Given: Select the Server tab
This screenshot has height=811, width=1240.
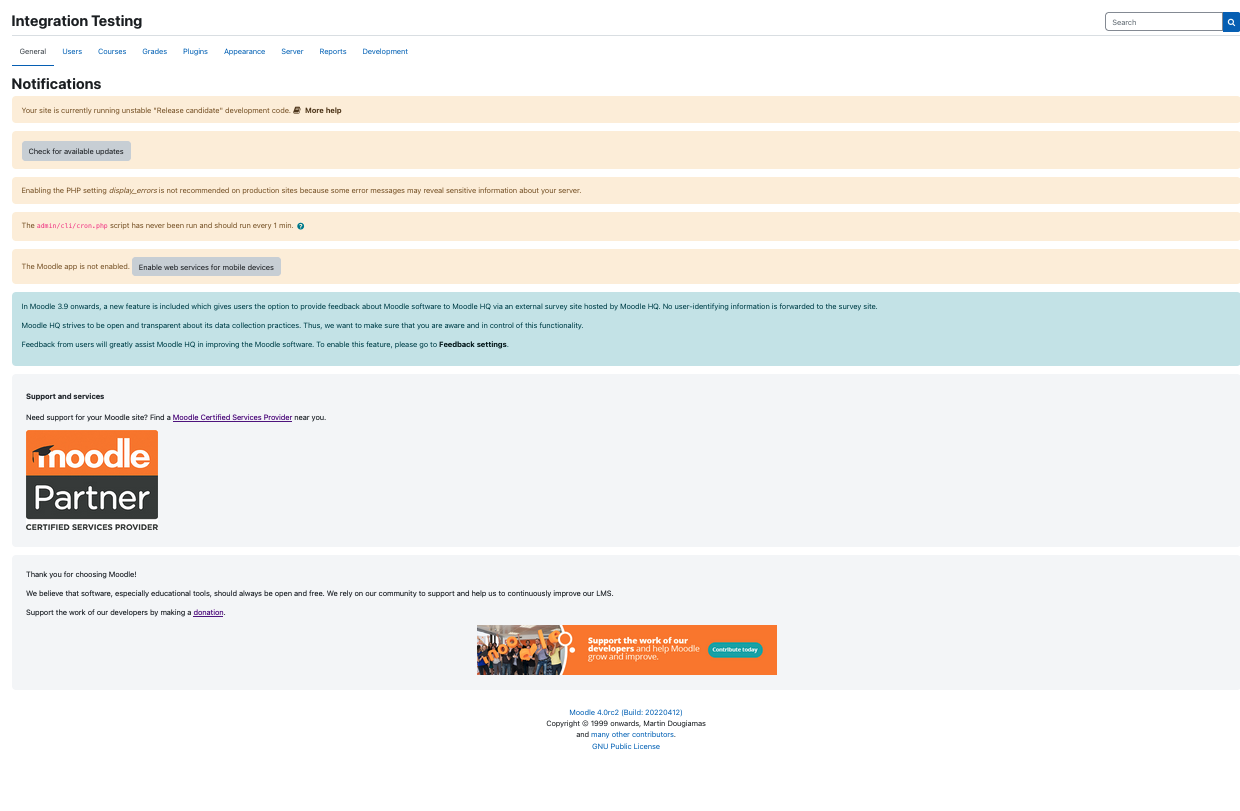Looking at the screenshot, I should pyautogui.click(x=292, y=51).
